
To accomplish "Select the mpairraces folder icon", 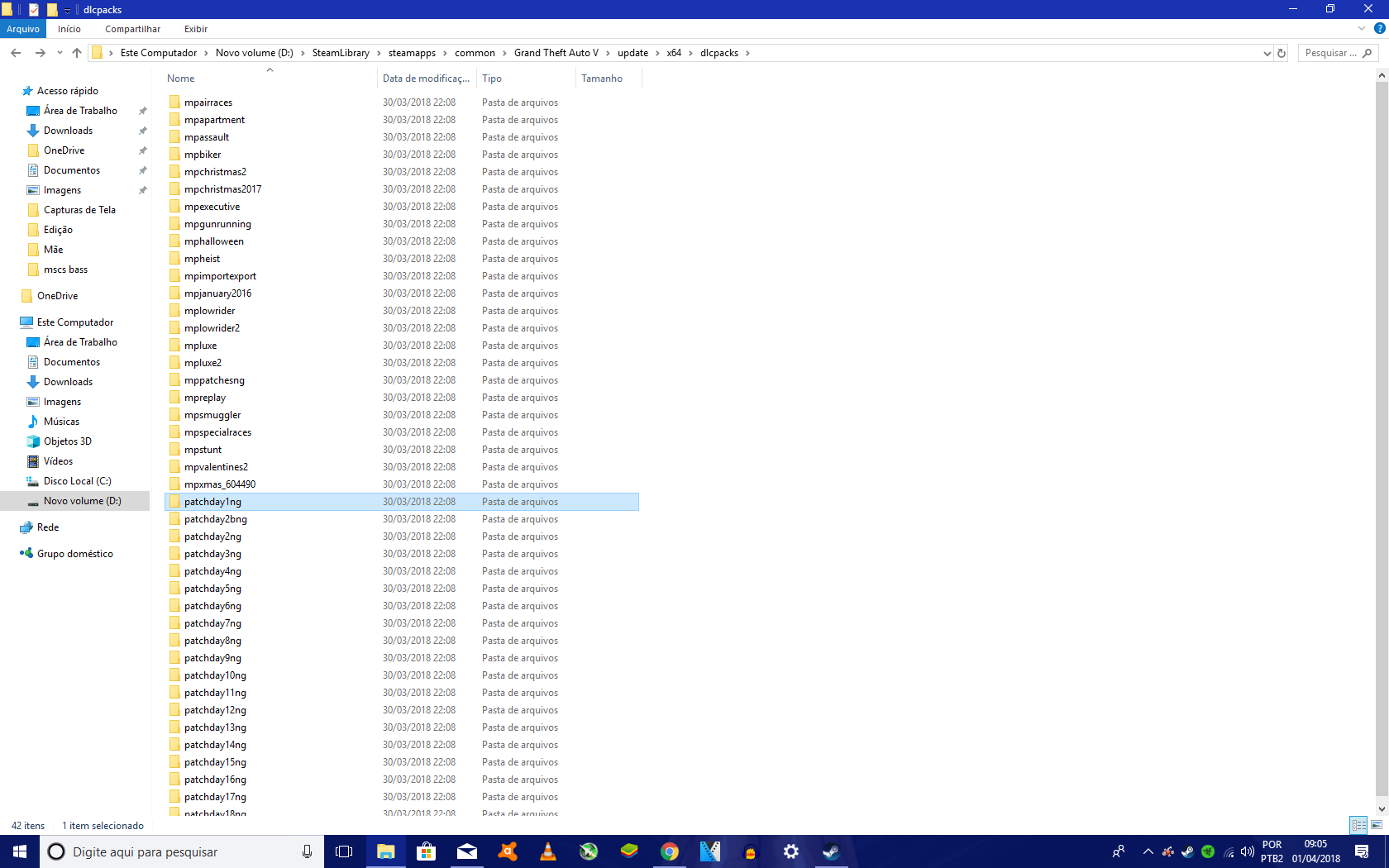I will [174, 103].
